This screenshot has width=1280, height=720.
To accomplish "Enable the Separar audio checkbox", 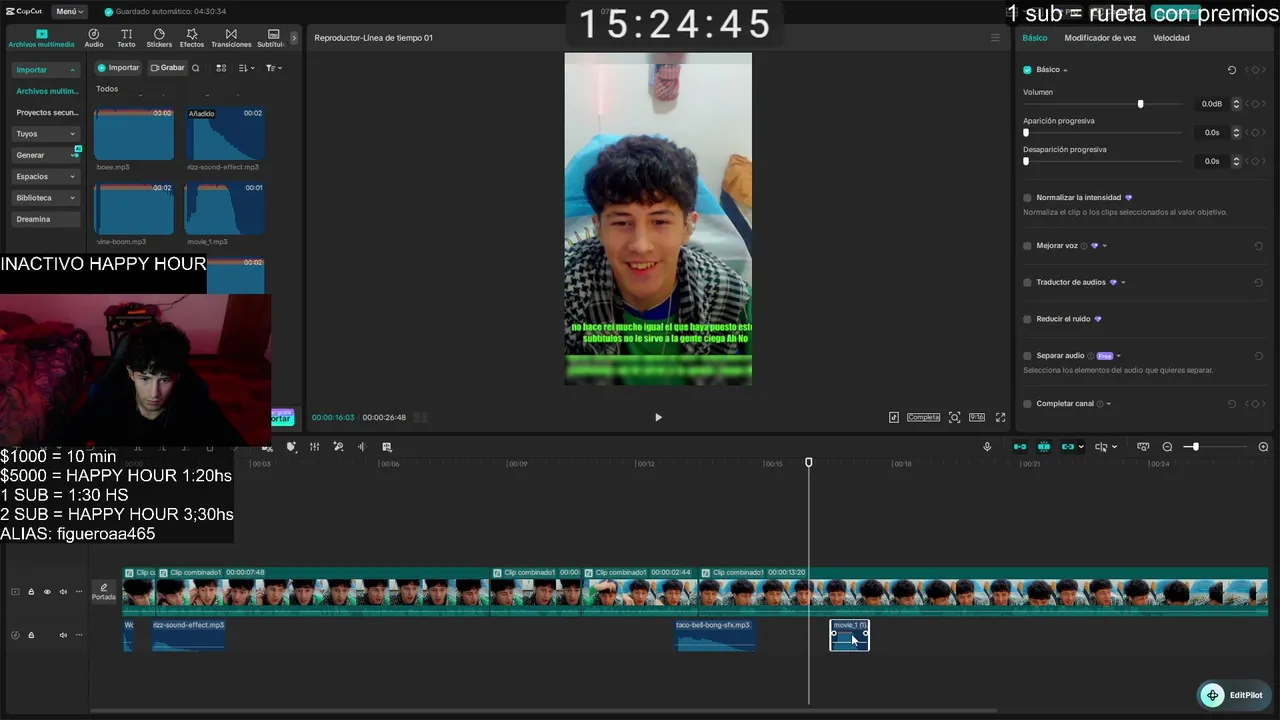I will [x=1027, y=356].
